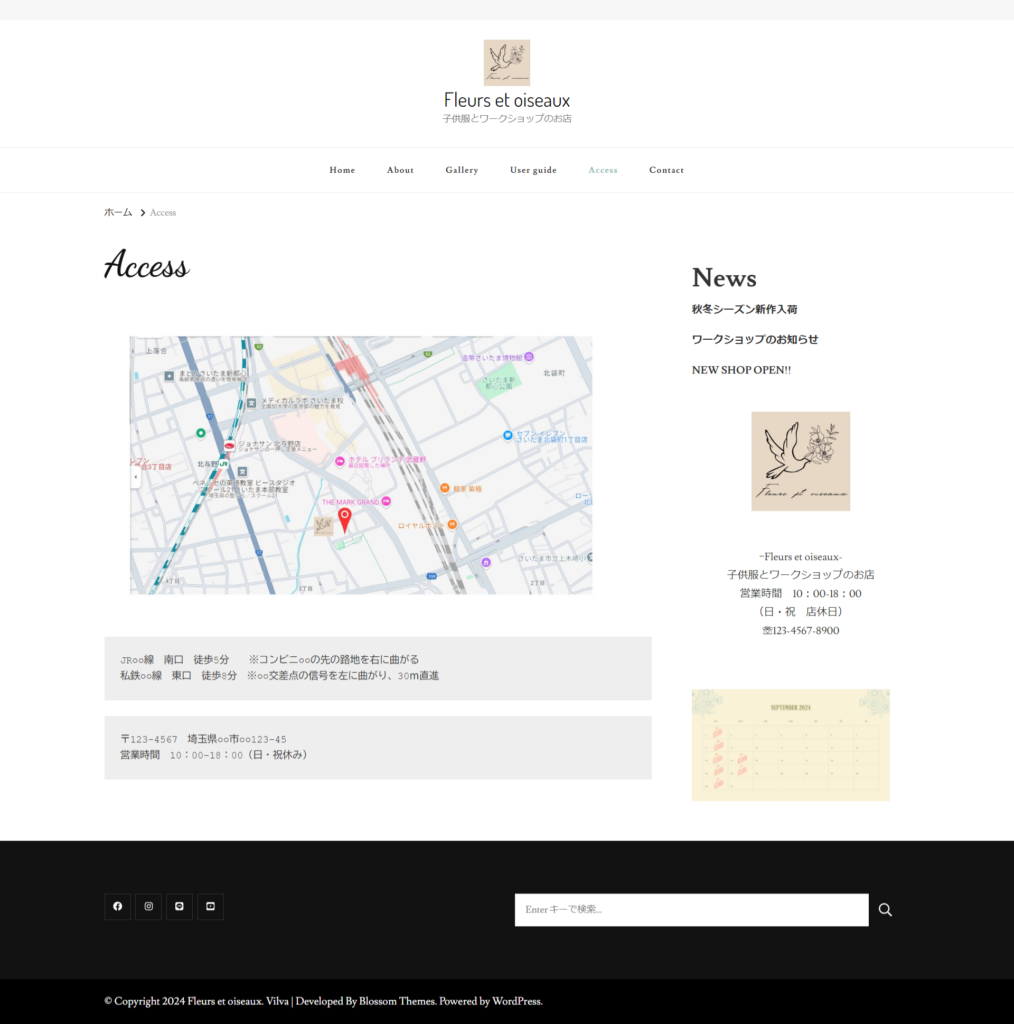Click the ホーム breadcrumb link
Screen dimensions: 1014x1024
(x=118, y=212)
